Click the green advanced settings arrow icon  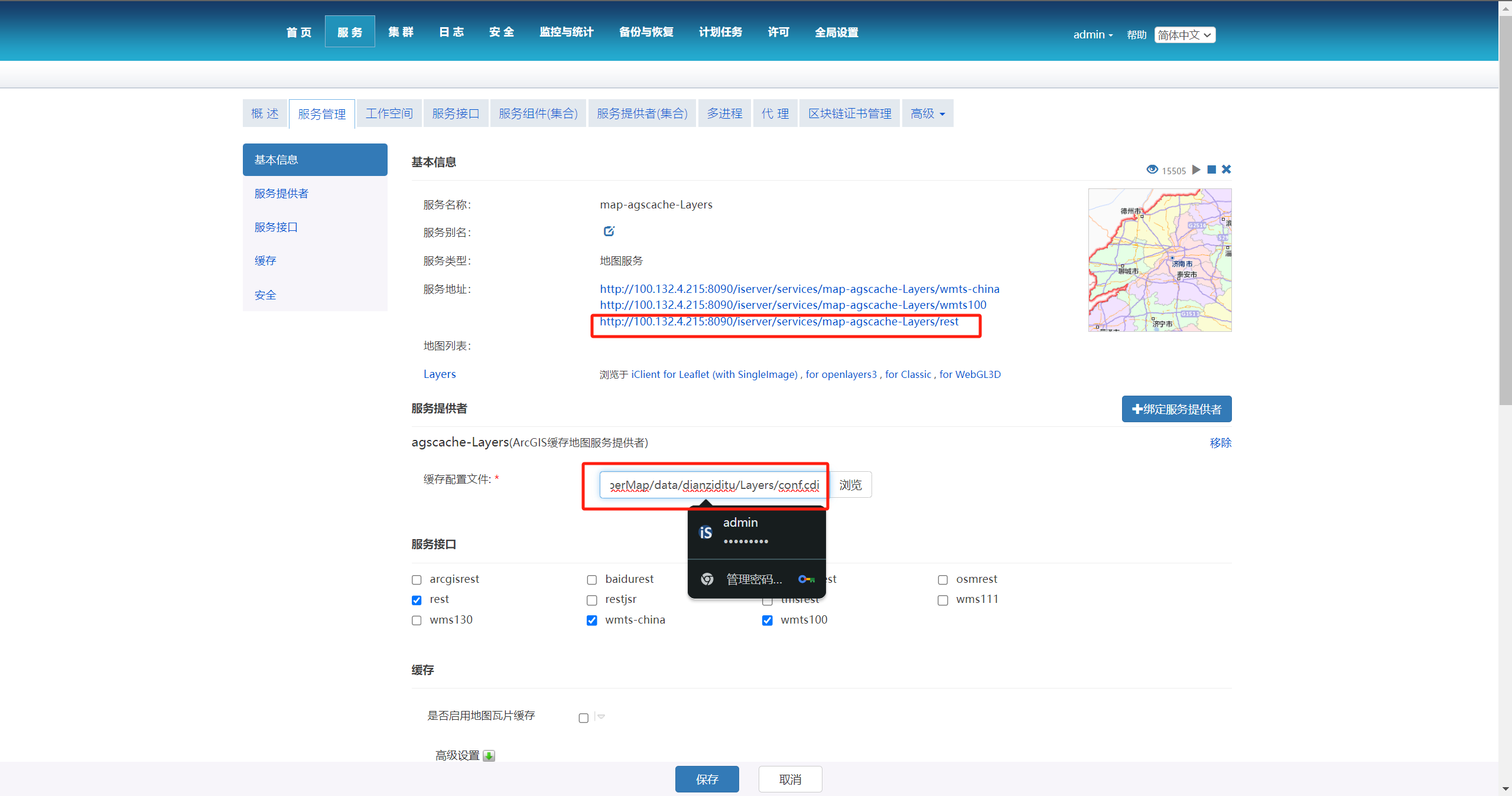(489, 756)
